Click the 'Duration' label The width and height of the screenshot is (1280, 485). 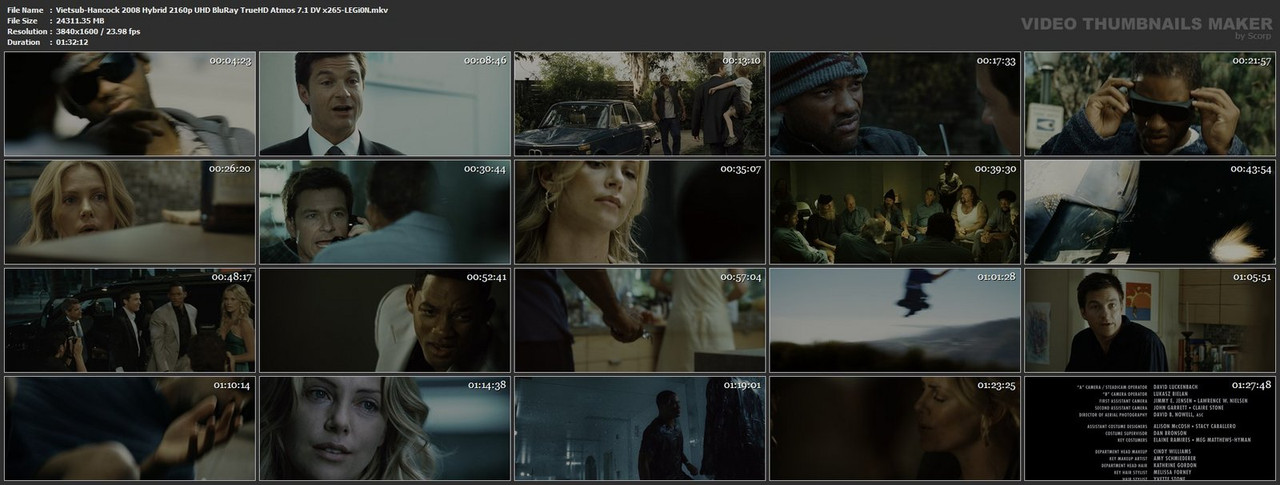[23, 42]
